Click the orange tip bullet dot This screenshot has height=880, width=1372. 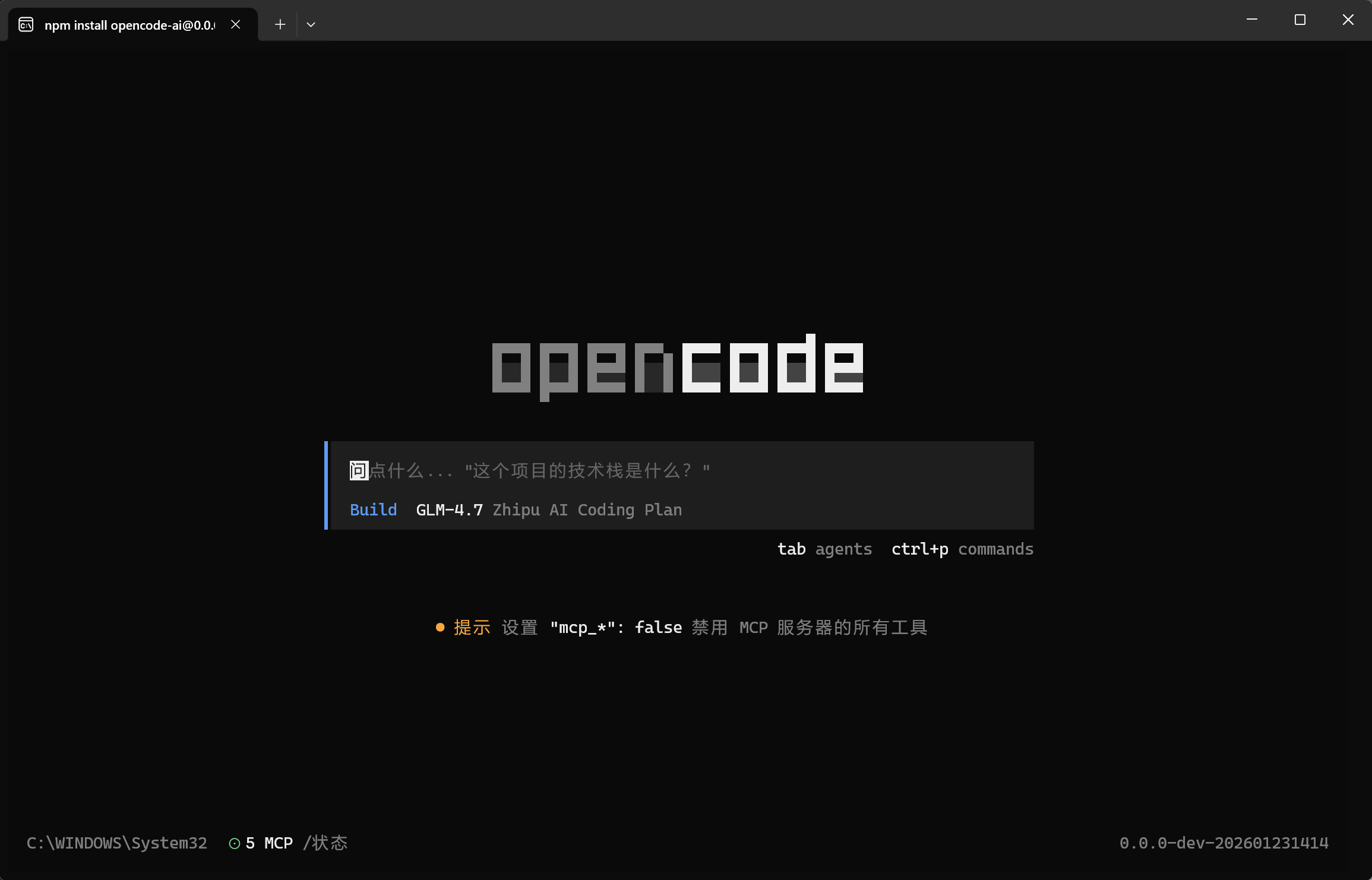pyautogui.click(x=440, y=627)
